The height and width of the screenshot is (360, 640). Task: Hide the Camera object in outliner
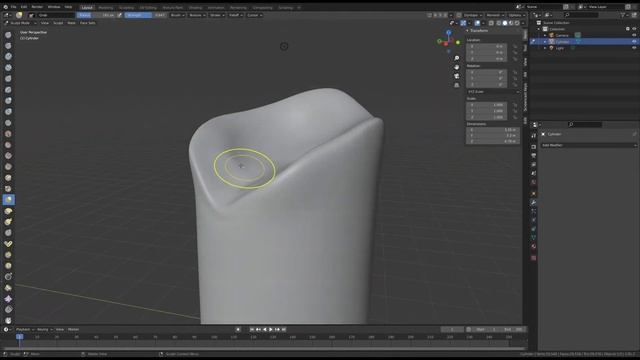634,36
